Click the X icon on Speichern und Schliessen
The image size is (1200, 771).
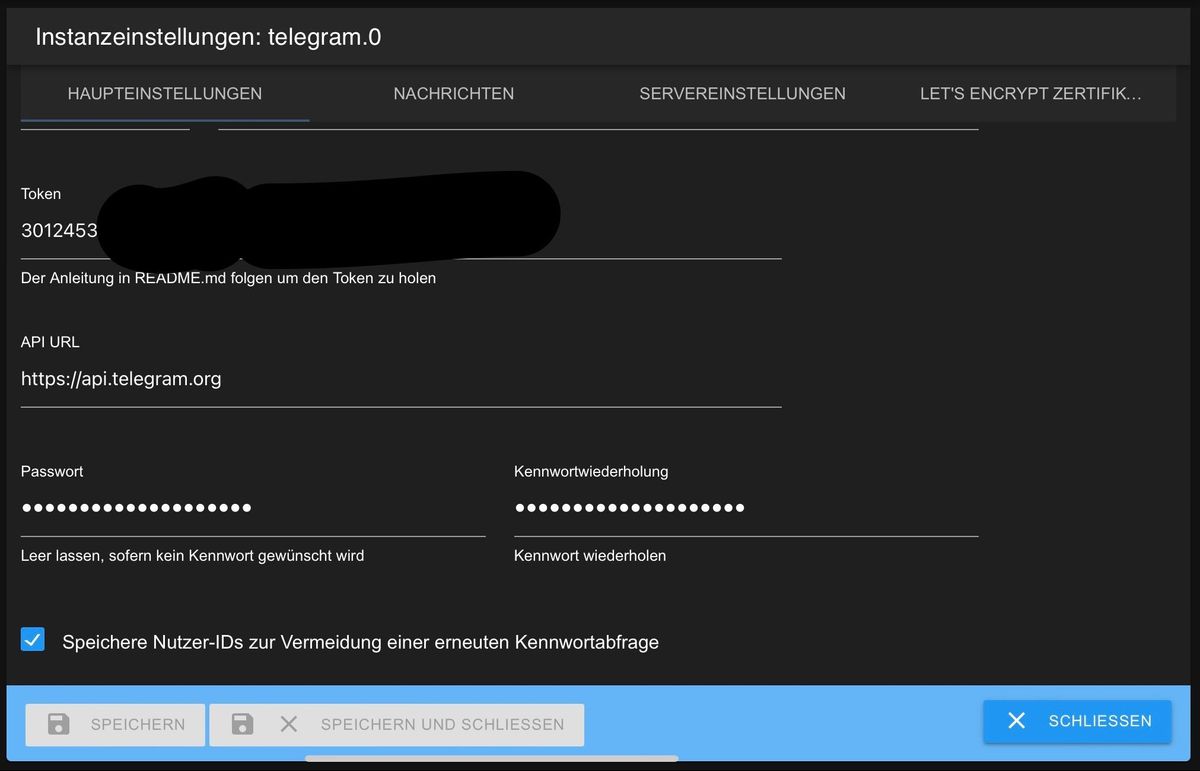pos(289,724)
